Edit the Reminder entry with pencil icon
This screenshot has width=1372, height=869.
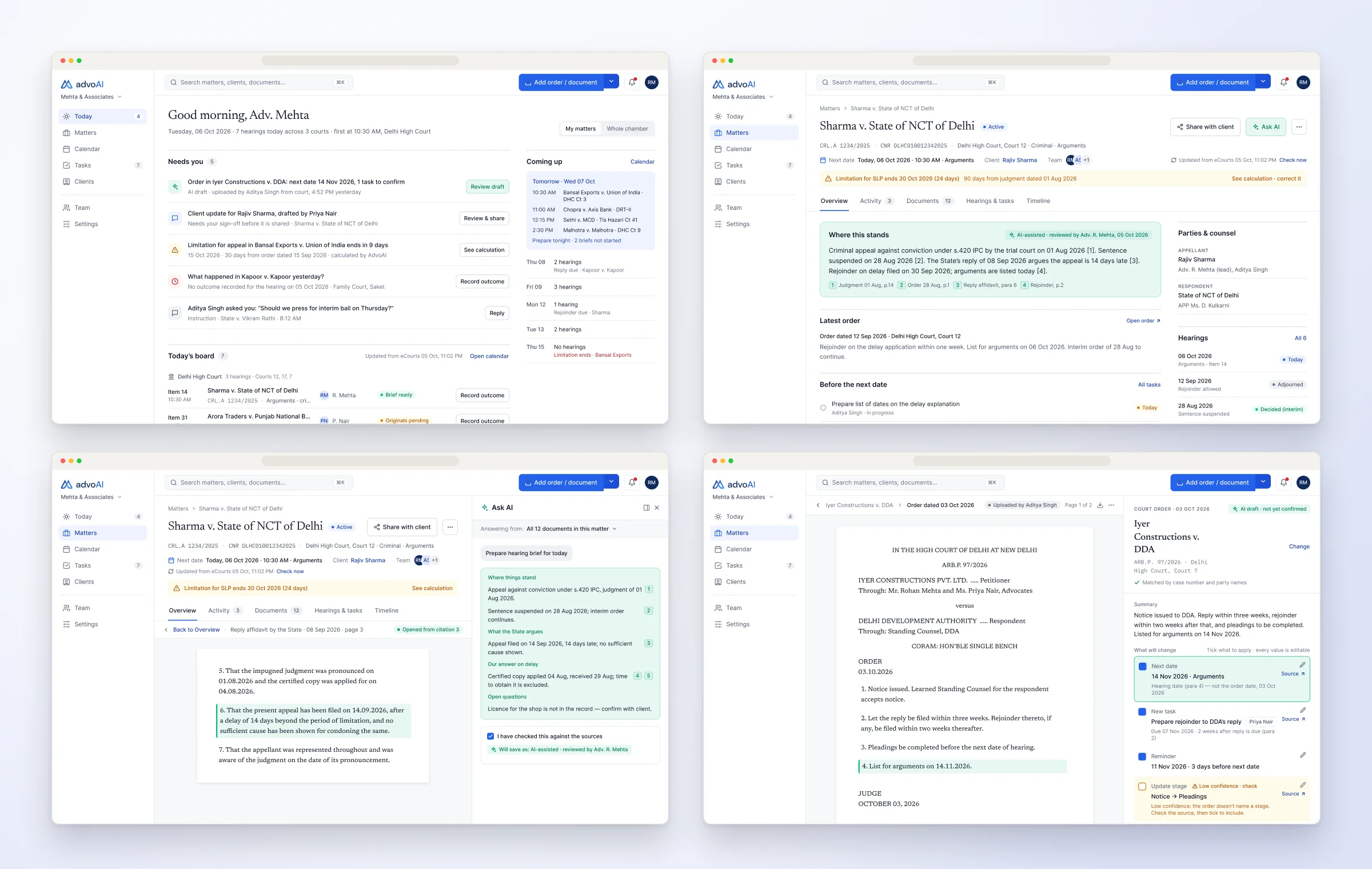point(1303,755)
